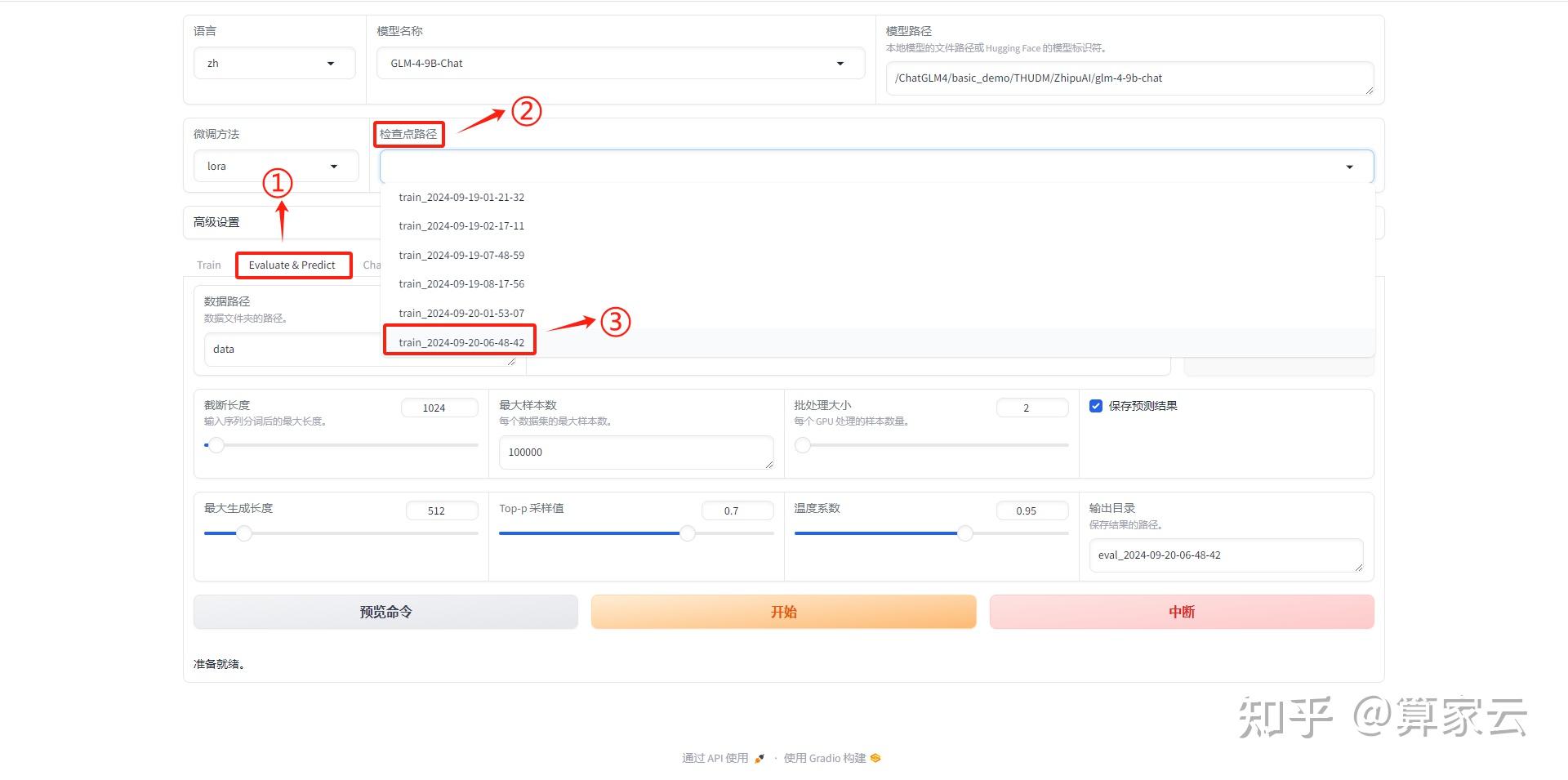Open the 通过 API 使用 link
This screenshot has height=780, width=1568.
click(714, 757)
